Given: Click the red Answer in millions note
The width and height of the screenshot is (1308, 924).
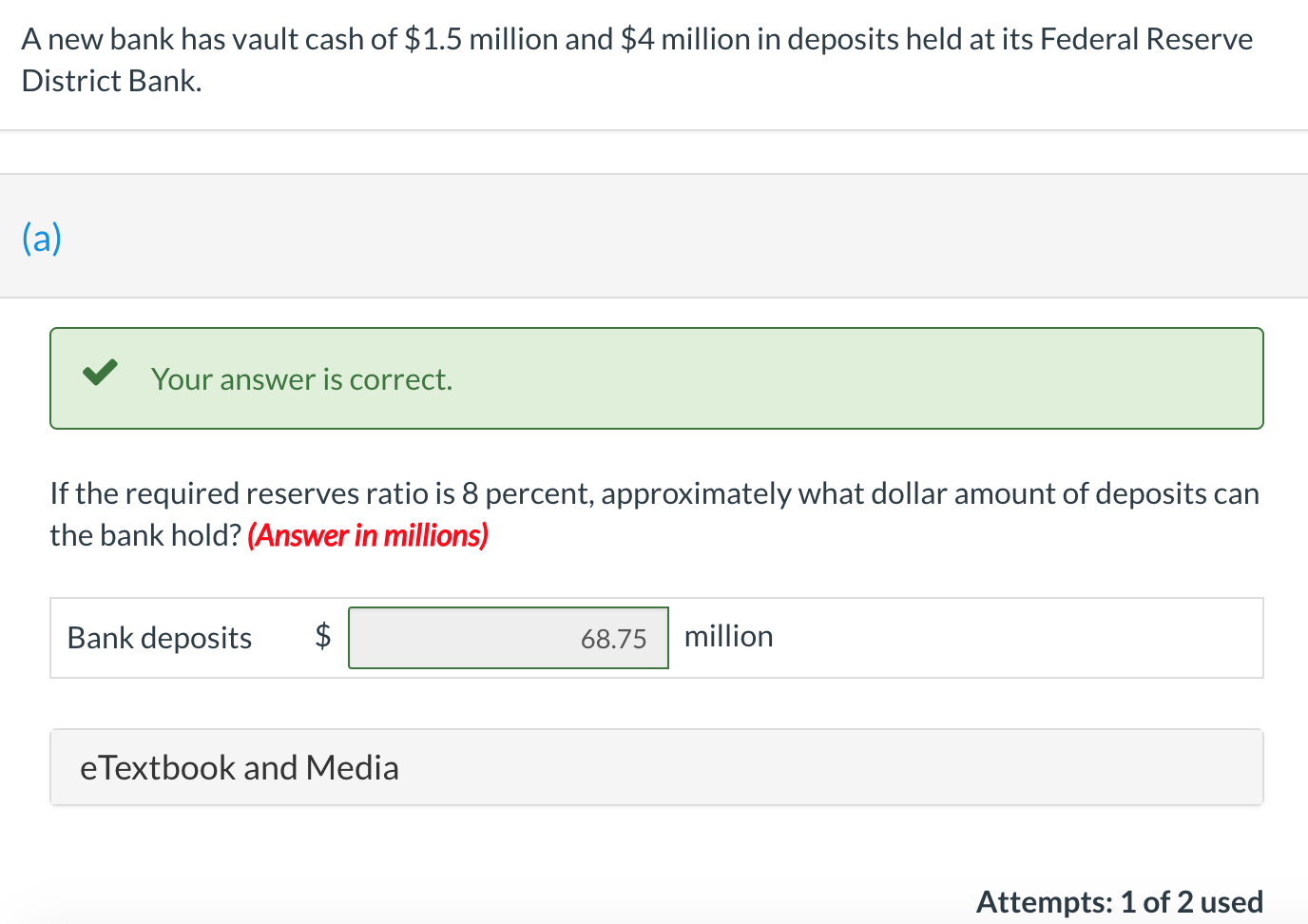Looking at the screenshot, I should (367, 535).
